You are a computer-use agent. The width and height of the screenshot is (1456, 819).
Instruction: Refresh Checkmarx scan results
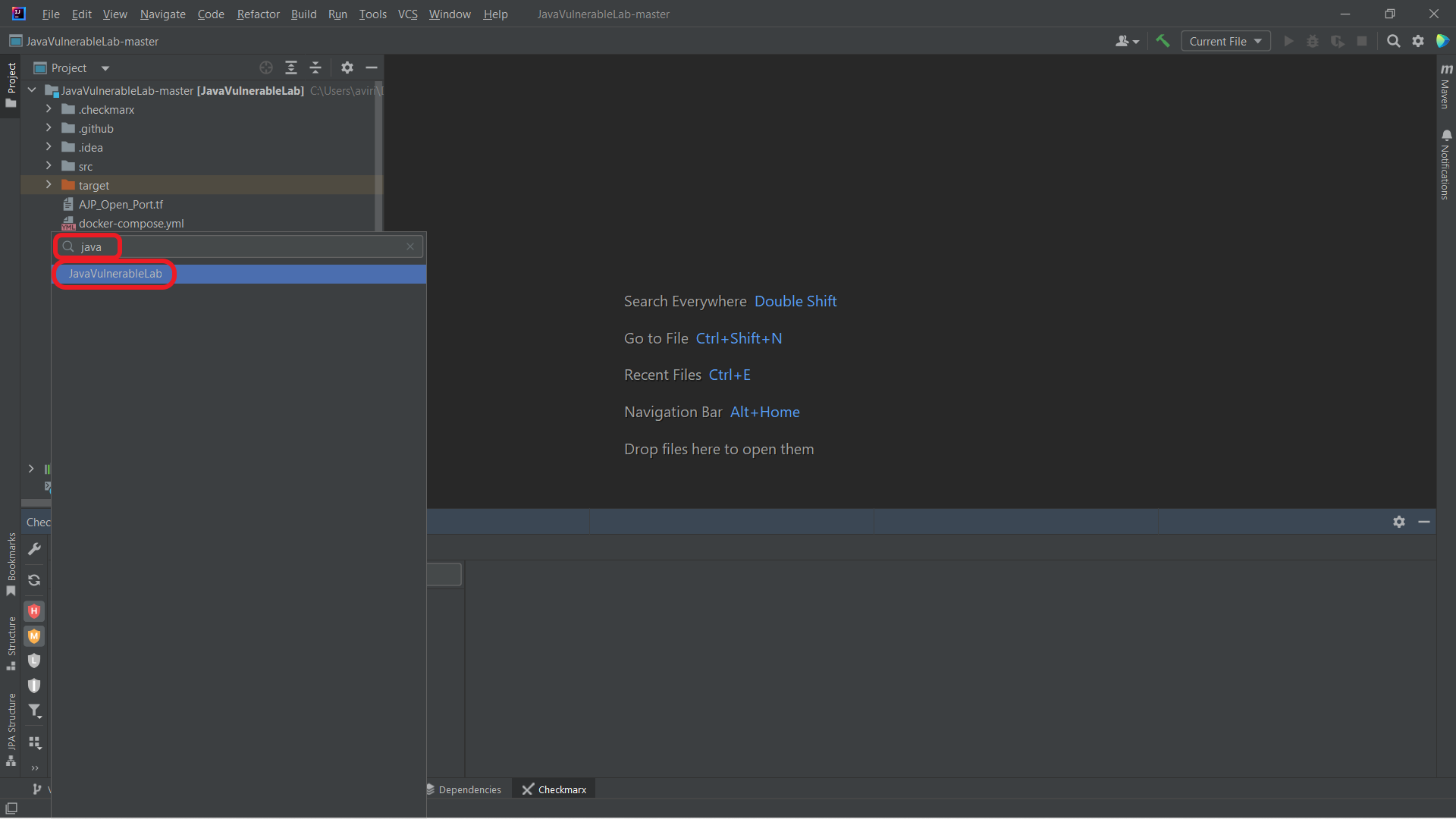[x=34, y=580]
